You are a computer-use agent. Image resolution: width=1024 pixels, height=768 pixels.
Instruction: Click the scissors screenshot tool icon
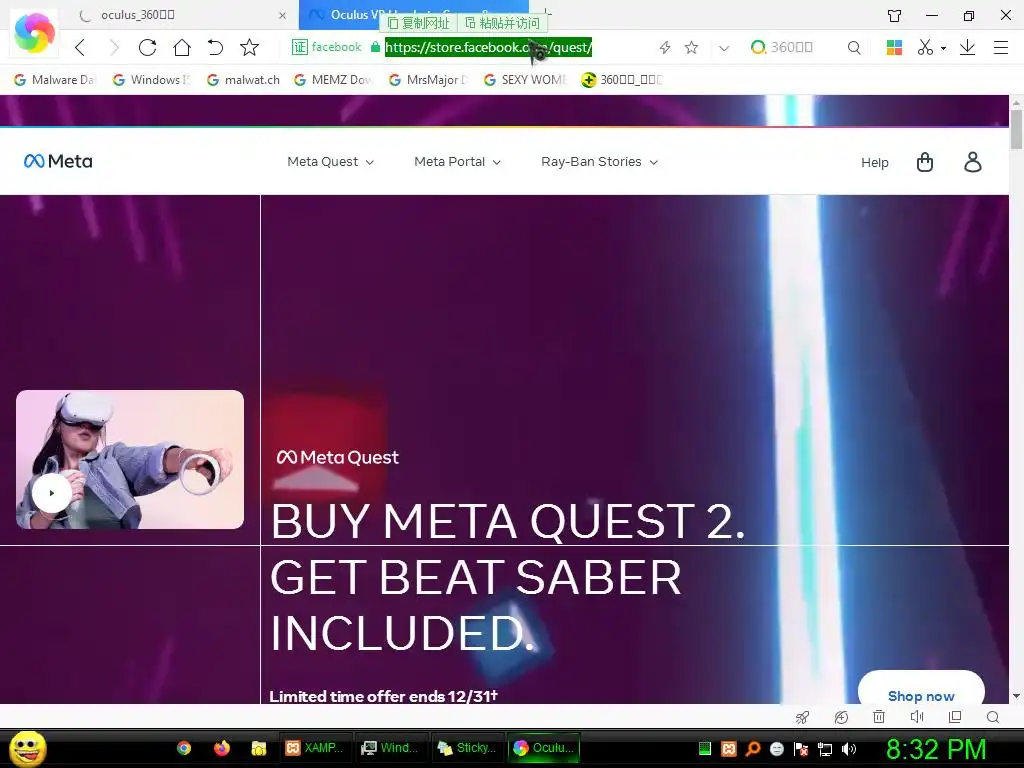[x=925, y=47]
